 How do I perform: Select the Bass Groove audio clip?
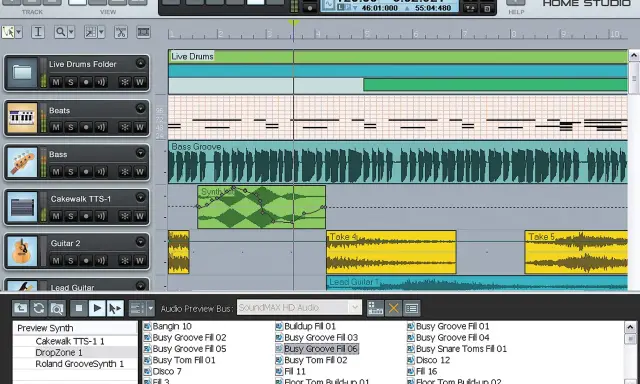coord(398,162)
